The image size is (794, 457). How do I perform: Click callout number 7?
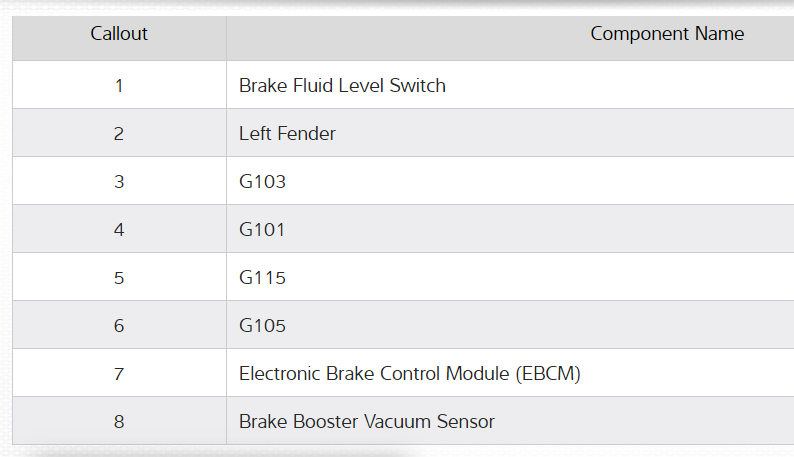point(119,374)
